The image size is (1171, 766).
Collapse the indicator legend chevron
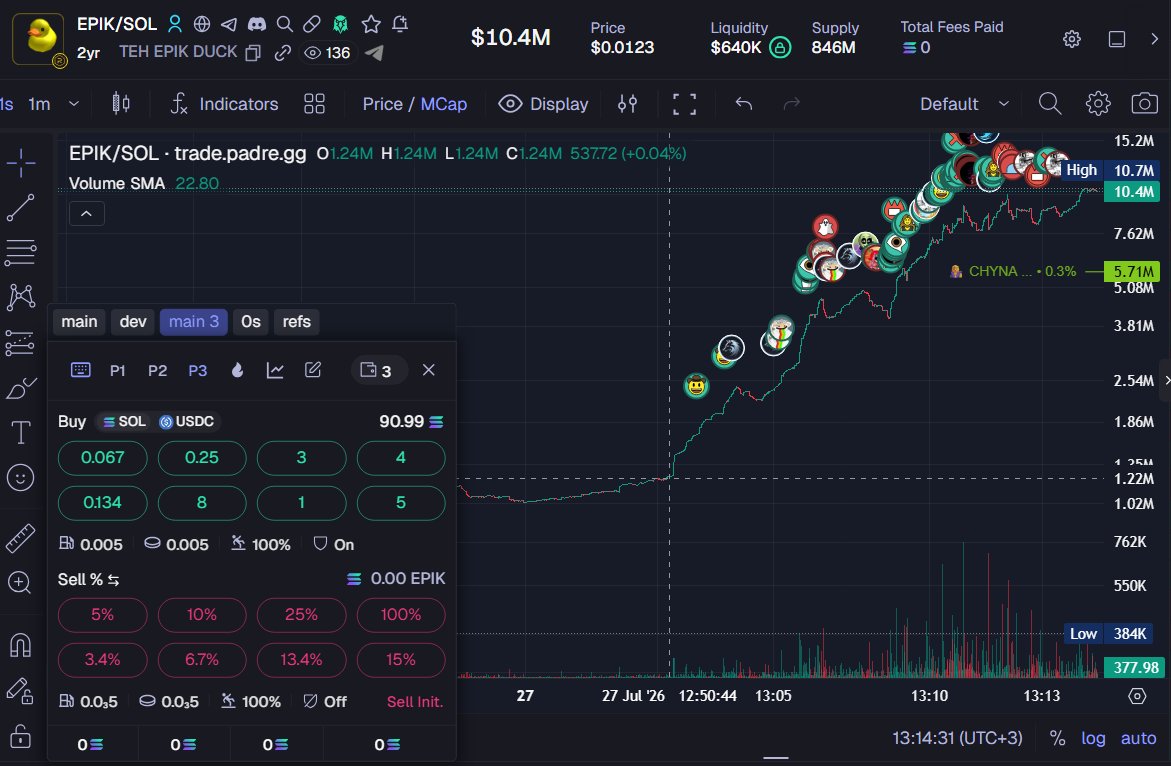tap(87, 214)
